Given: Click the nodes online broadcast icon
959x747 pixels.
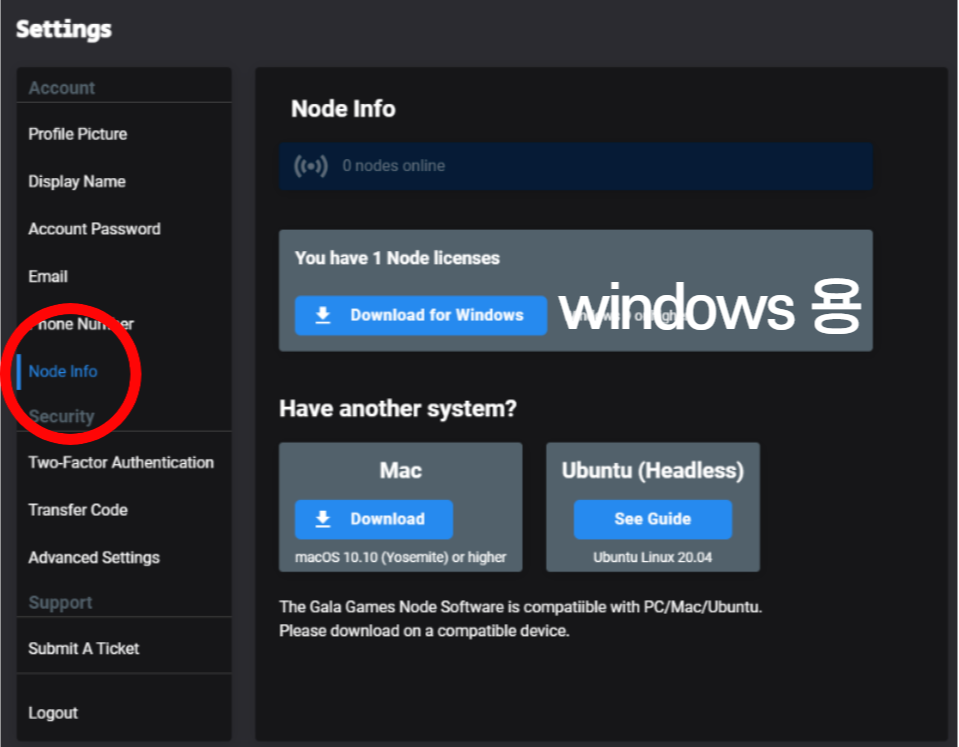Looking at the screenshot, I should click(x=311, y=166).
